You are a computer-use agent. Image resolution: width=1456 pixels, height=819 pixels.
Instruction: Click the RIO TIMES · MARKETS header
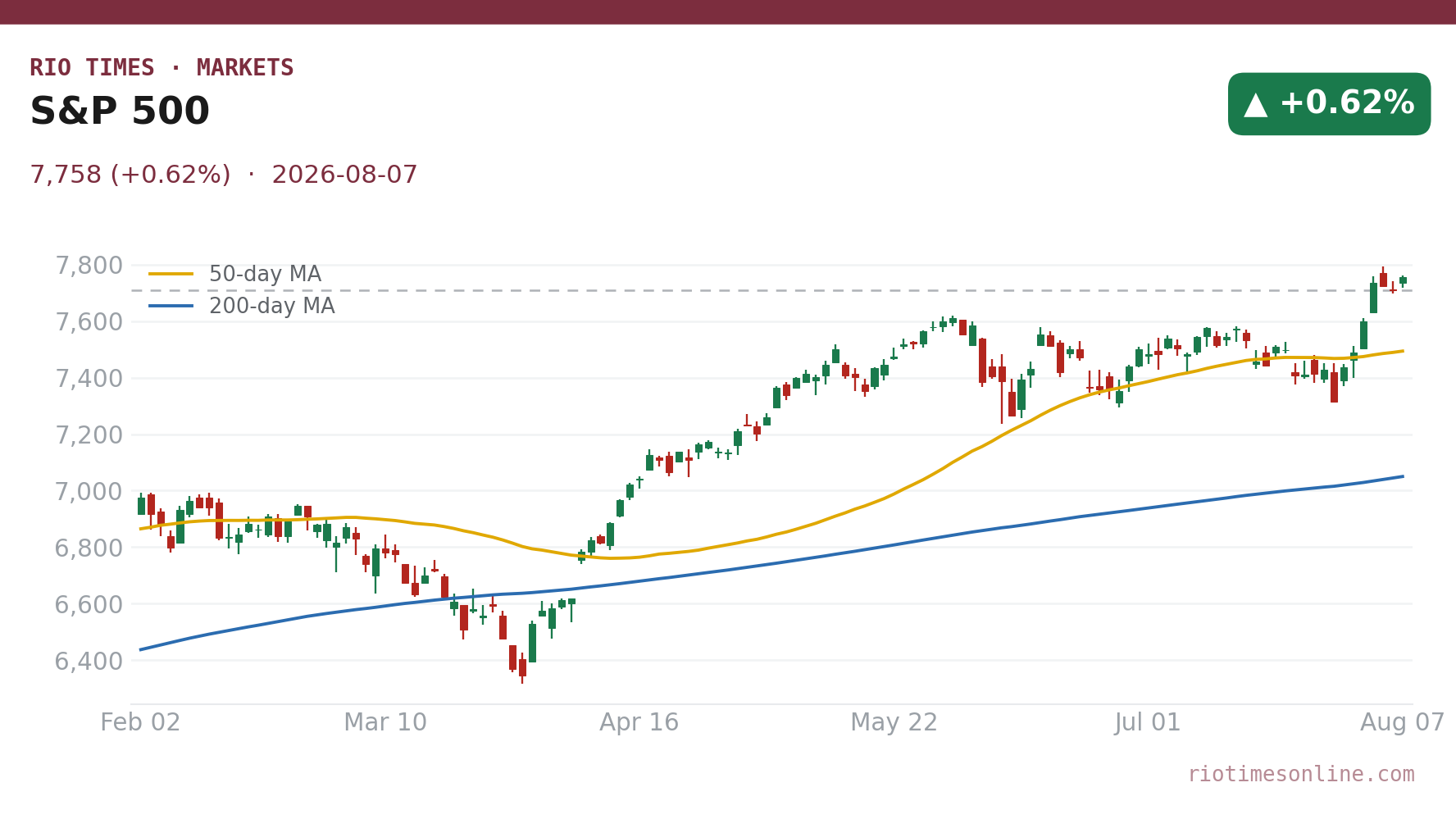click(x=162, y=68)
